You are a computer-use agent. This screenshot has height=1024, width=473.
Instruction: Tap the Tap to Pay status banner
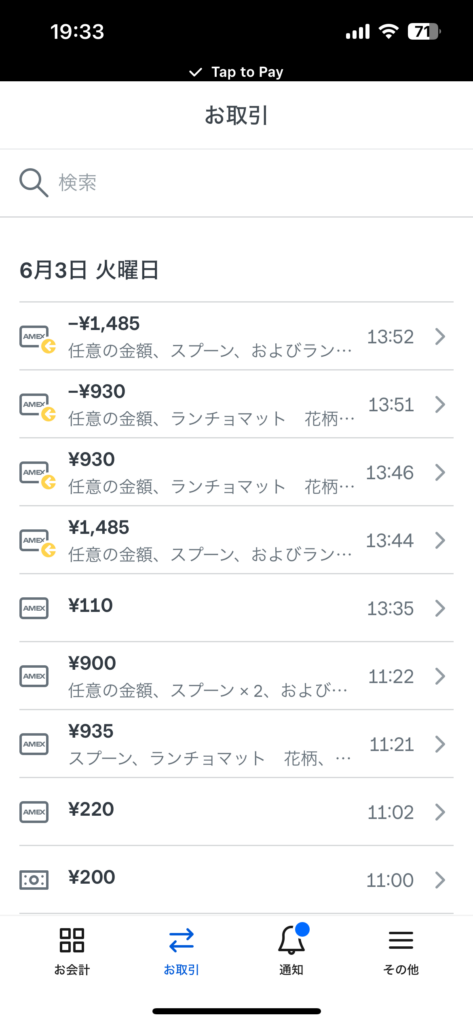236,72
